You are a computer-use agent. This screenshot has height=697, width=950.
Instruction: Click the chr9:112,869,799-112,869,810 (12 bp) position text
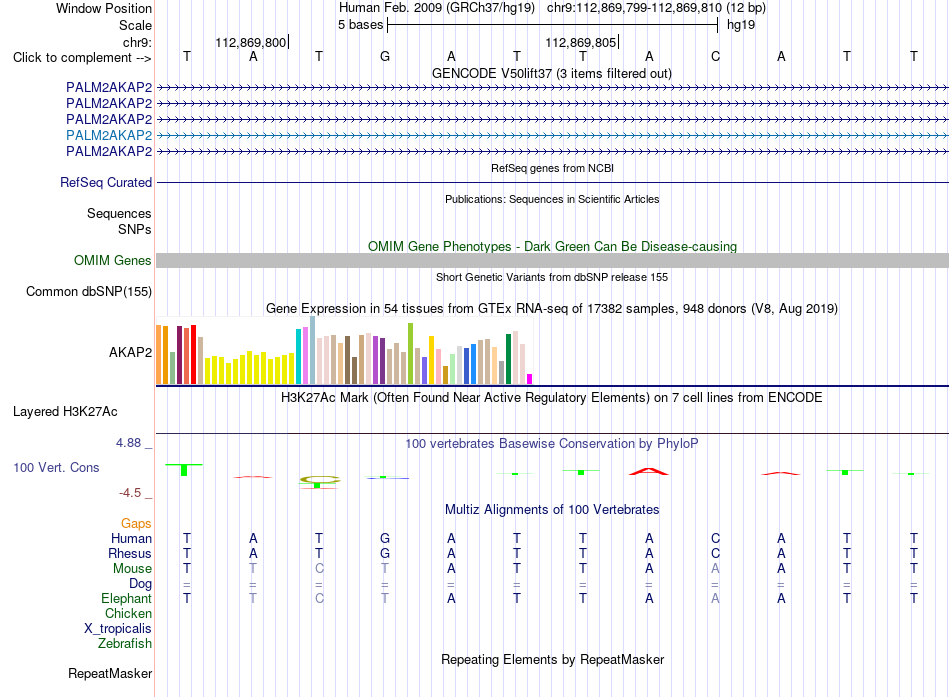coord(656,8)
